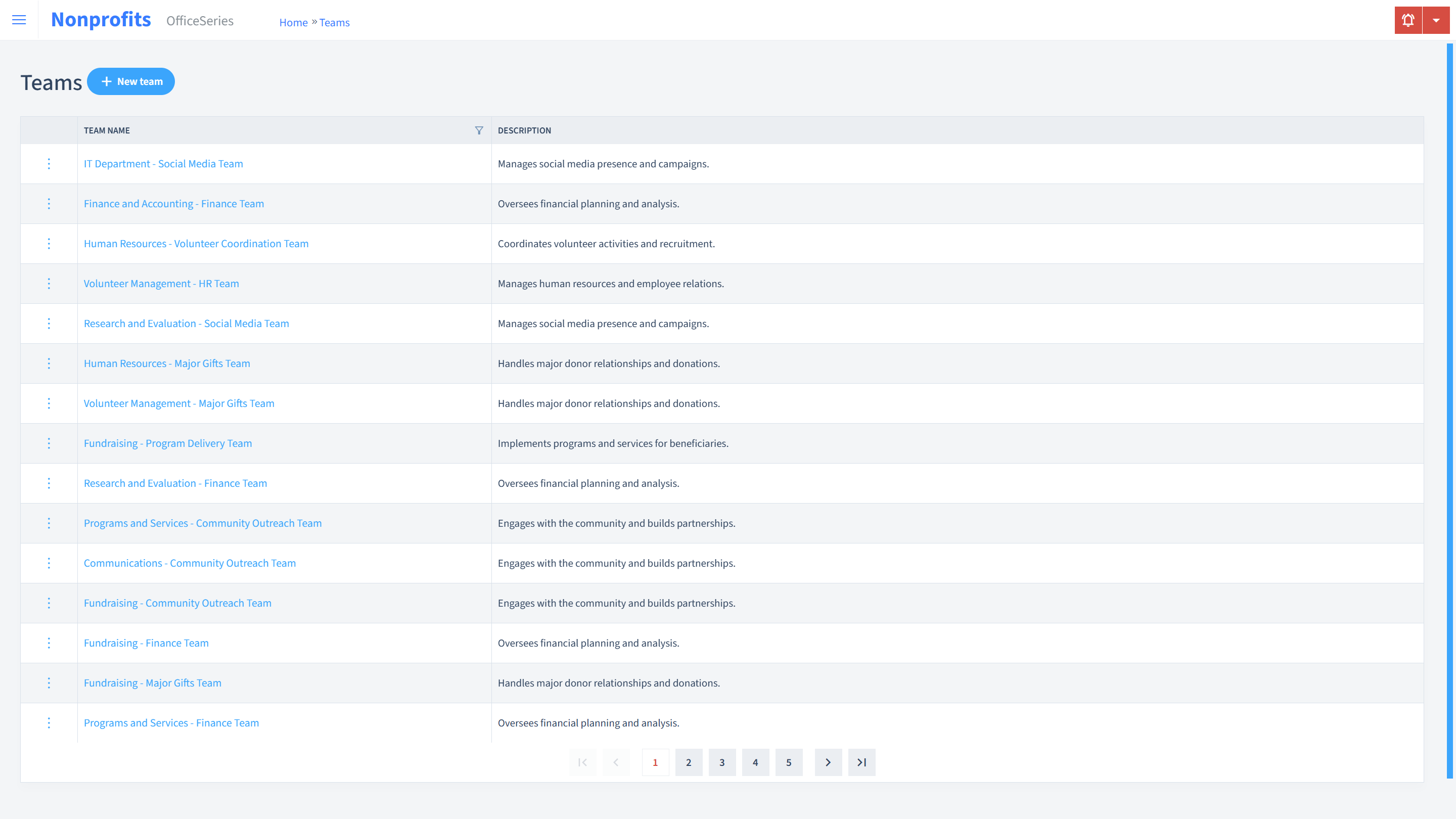Image resolution: width=1456 pixels, height=819 pixels.
Task: Click the Home breadcrumb link
Action: pyautogui.click(x=293, y=22)
